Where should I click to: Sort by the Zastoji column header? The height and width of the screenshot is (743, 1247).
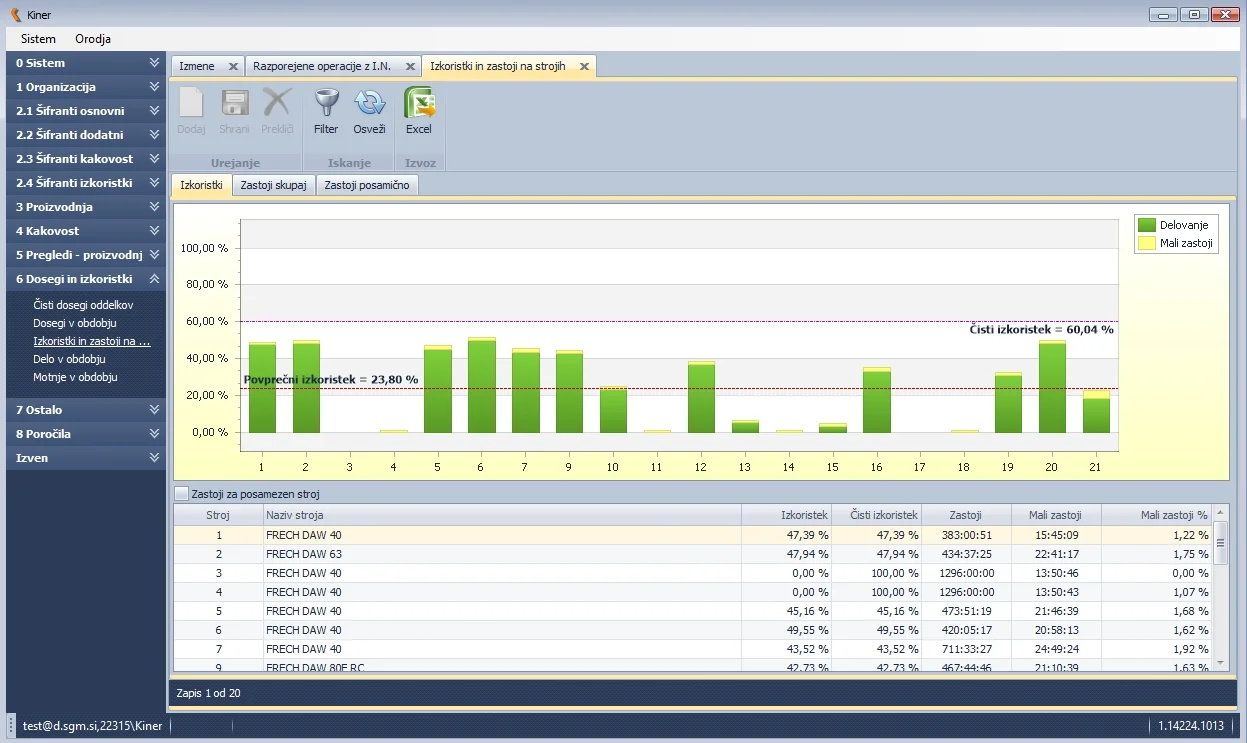[x=966, y=515]
